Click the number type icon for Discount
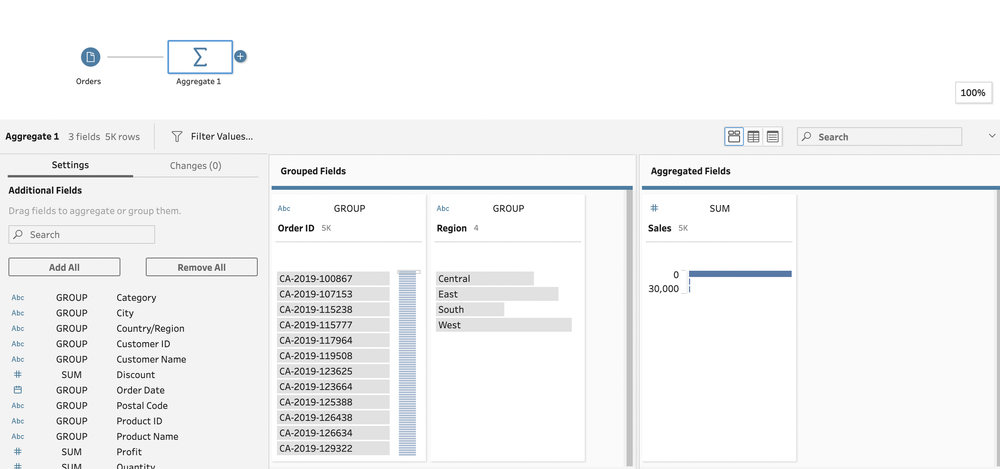The height and width of the screenshot is (469, 1000). 18,375
